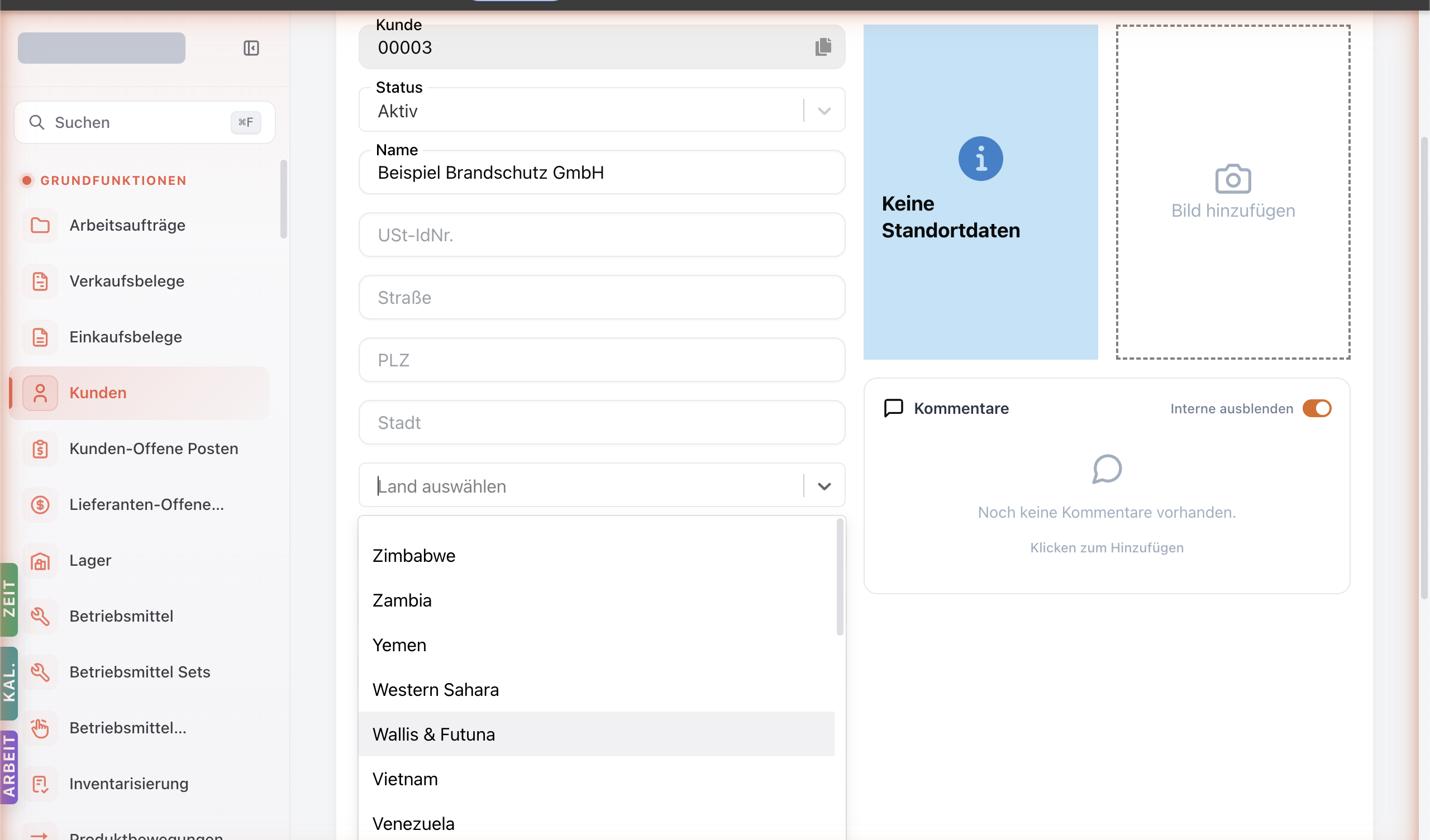Viewport: 1430px width, 840px height.
Task: Open the Status dropdown arrow
Action: [824, 111]
